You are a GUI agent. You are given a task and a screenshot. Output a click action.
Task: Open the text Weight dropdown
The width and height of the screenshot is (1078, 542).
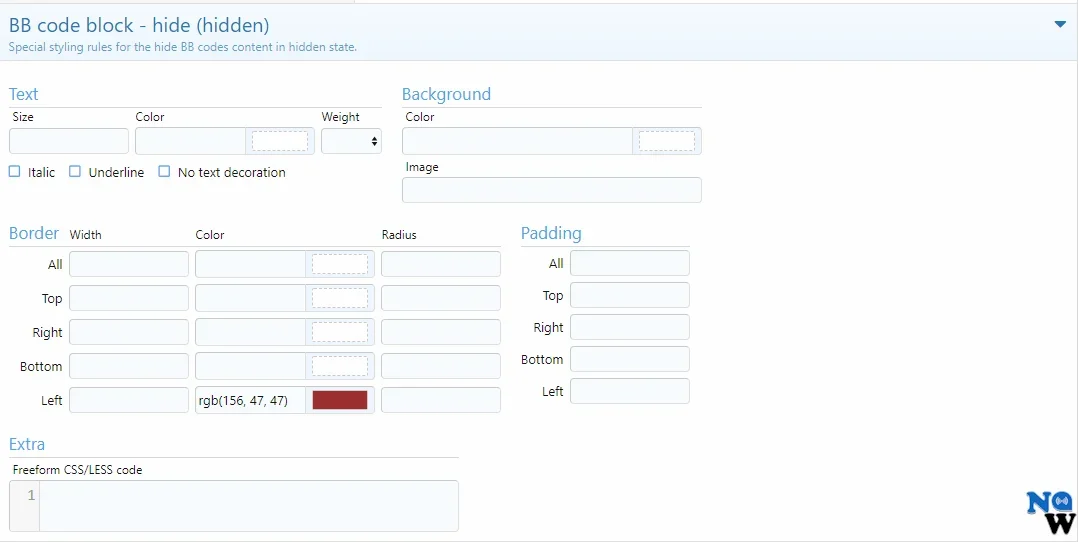351,141
